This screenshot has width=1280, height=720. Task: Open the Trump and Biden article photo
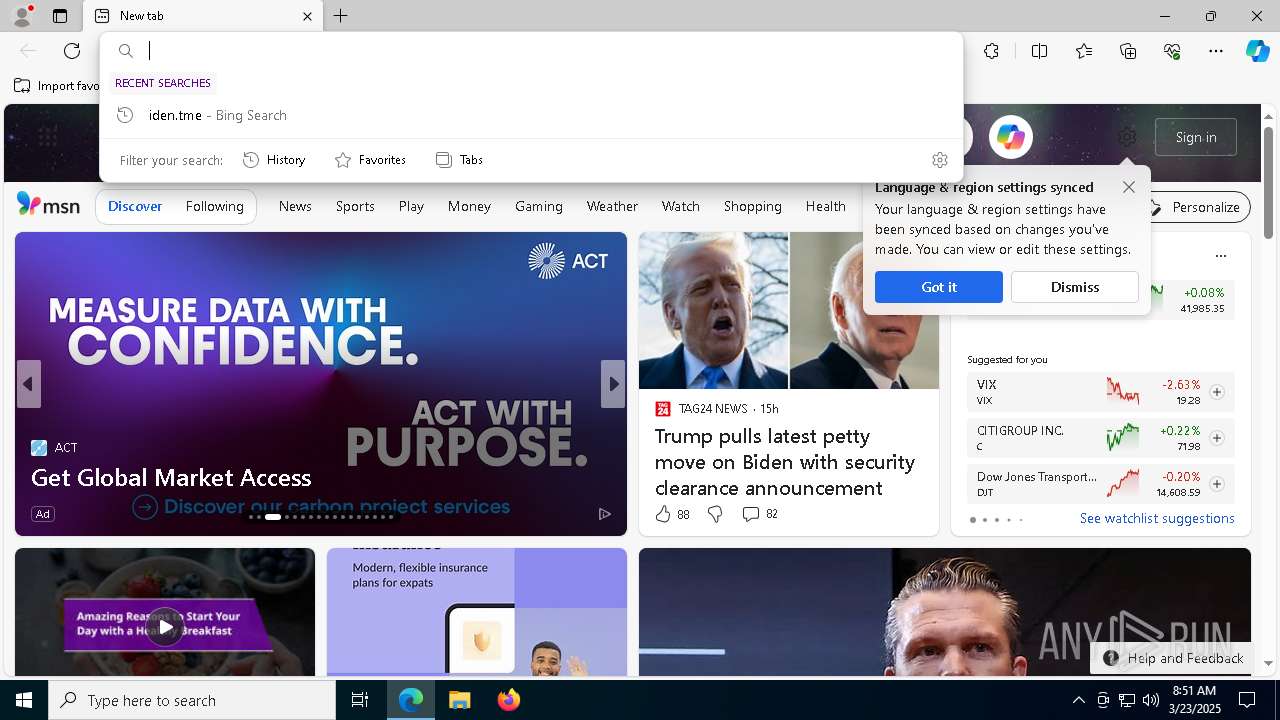[x=789, y=311]
